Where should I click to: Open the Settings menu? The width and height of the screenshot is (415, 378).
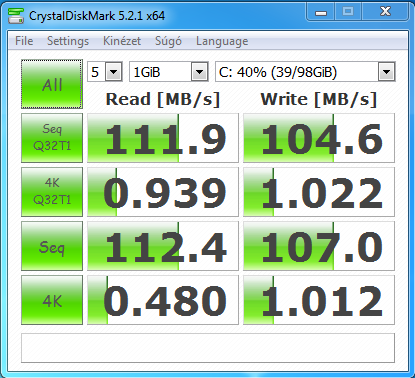(68, 41)
